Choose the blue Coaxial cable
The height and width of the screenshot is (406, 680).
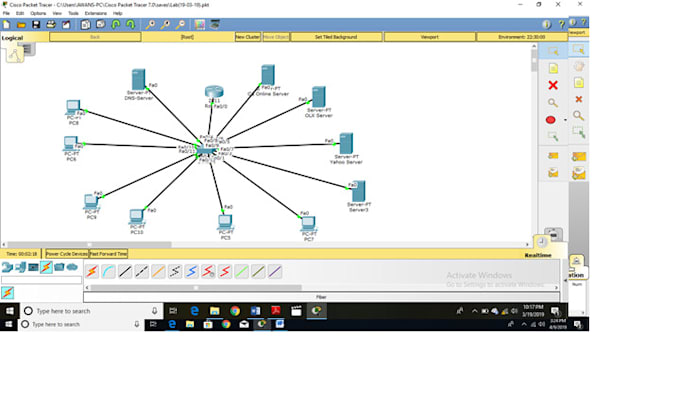[192, 272]
